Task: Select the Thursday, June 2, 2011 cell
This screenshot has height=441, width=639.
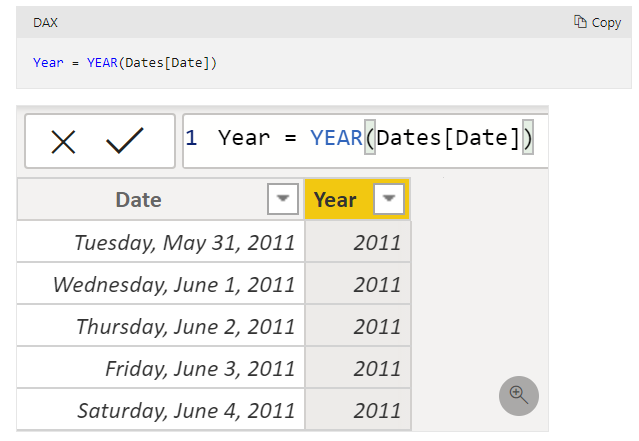Action: [x=161, y=326]
